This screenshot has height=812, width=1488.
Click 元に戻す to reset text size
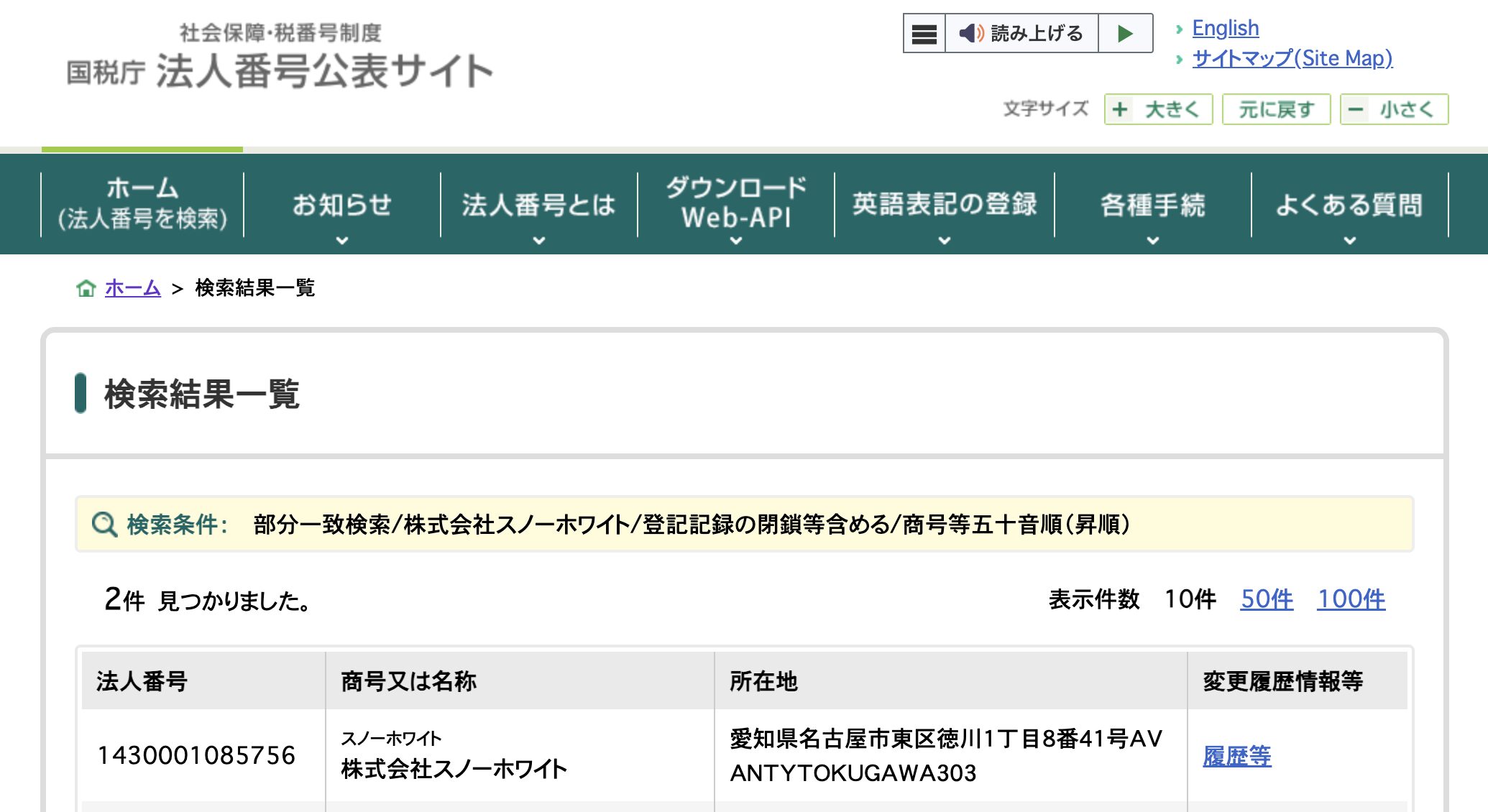[x=1276, y=109]
